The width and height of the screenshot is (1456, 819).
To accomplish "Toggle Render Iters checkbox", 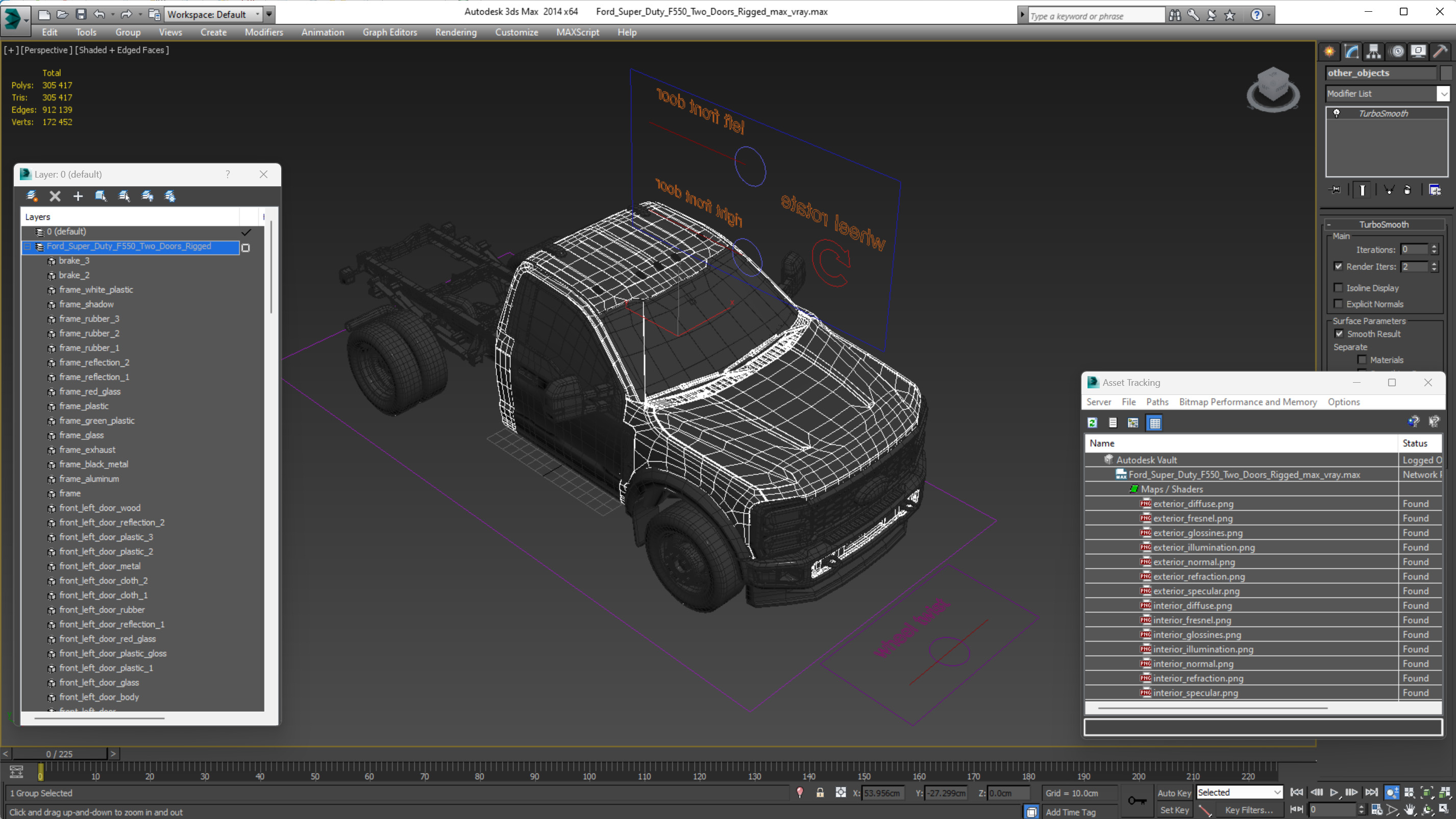I will [x=1339, y=266].
